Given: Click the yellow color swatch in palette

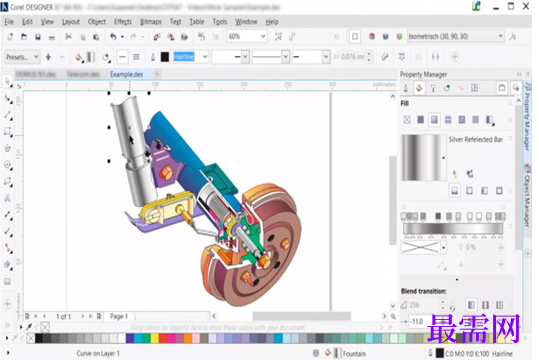Looking at the screenshot, I should 155,338.
